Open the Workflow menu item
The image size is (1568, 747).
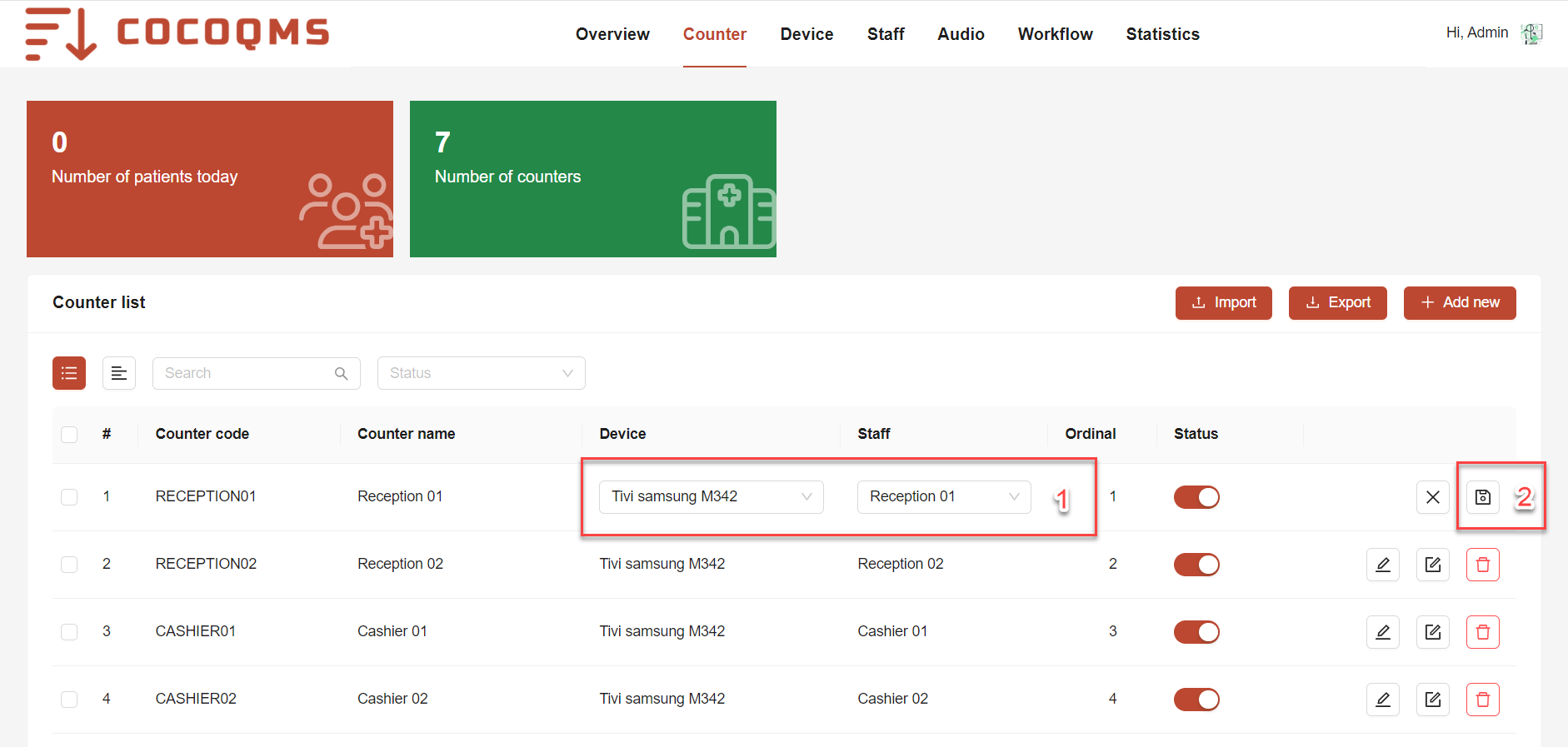[x=1055, y=34]
